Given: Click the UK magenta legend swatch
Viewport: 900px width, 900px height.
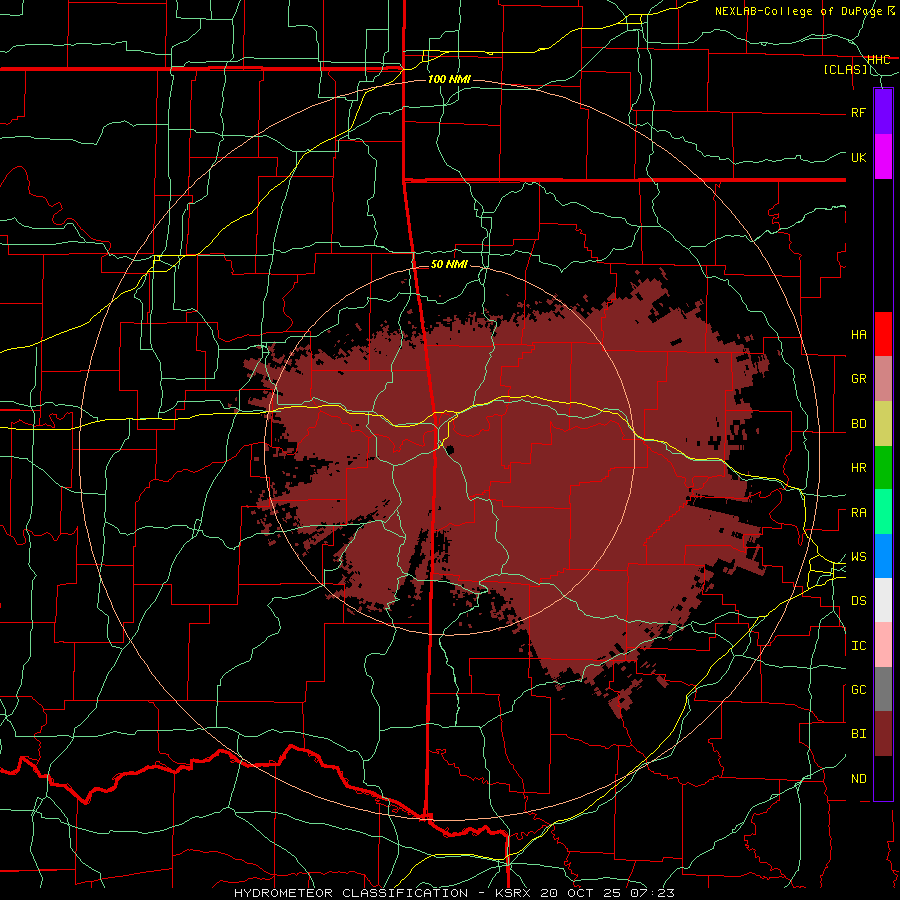Looking at the screenshot, I should click(x=883, y=157).
